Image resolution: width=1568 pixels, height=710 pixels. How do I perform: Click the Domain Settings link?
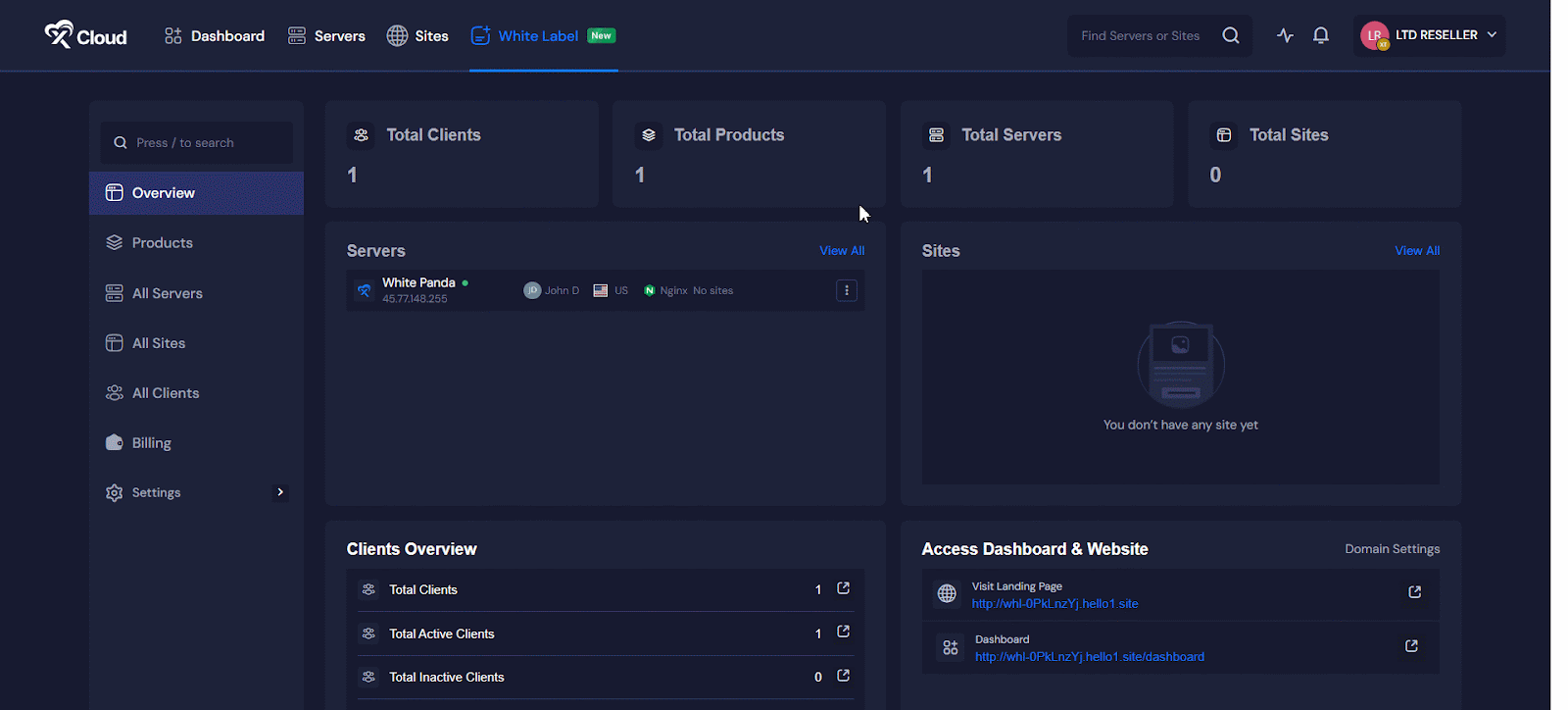coord(1392,549)
